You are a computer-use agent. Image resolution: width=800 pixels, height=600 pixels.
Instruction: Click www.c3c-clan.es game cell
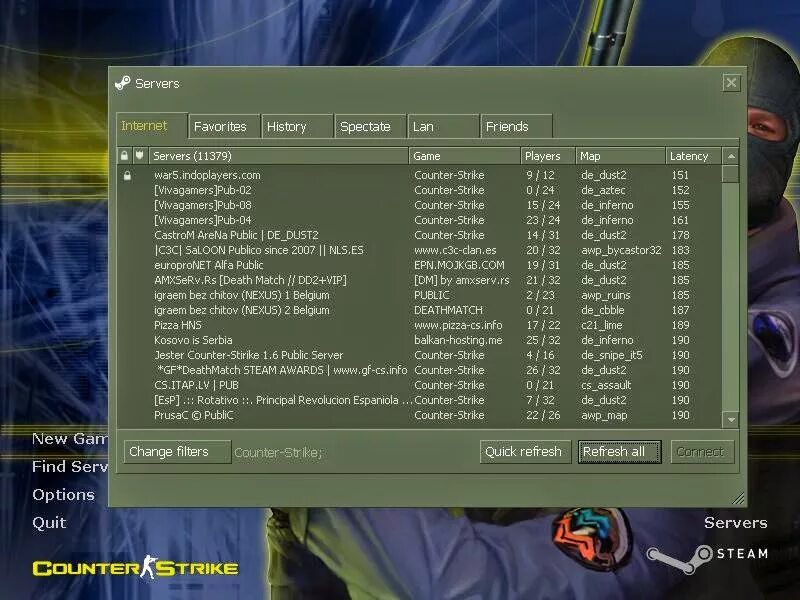tap(455, 250)
